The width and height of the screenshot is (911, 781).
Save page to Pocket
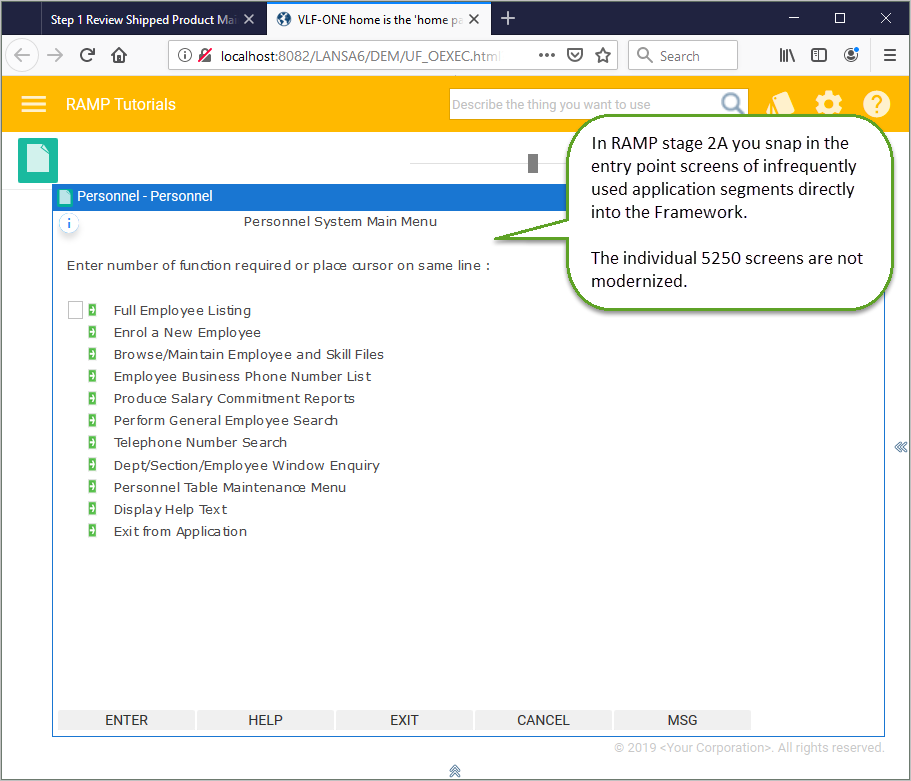point(575,55)
